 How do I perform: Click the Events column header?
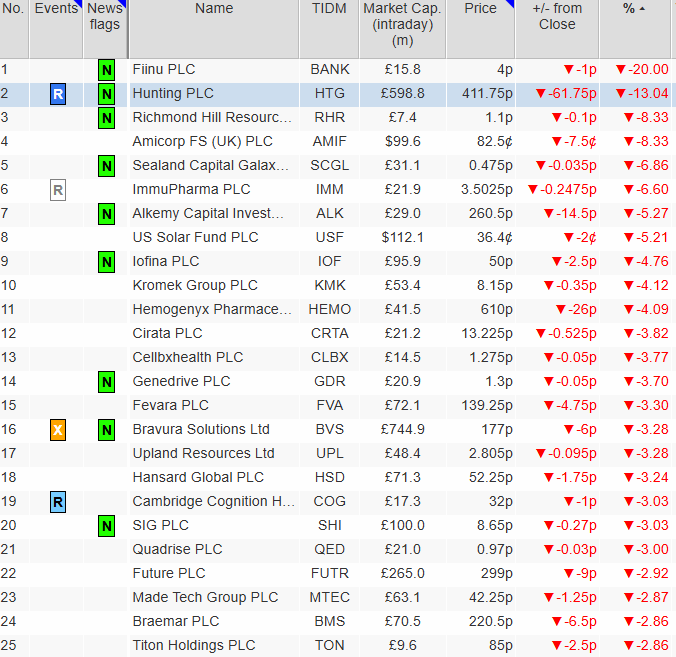coord(56,28)
